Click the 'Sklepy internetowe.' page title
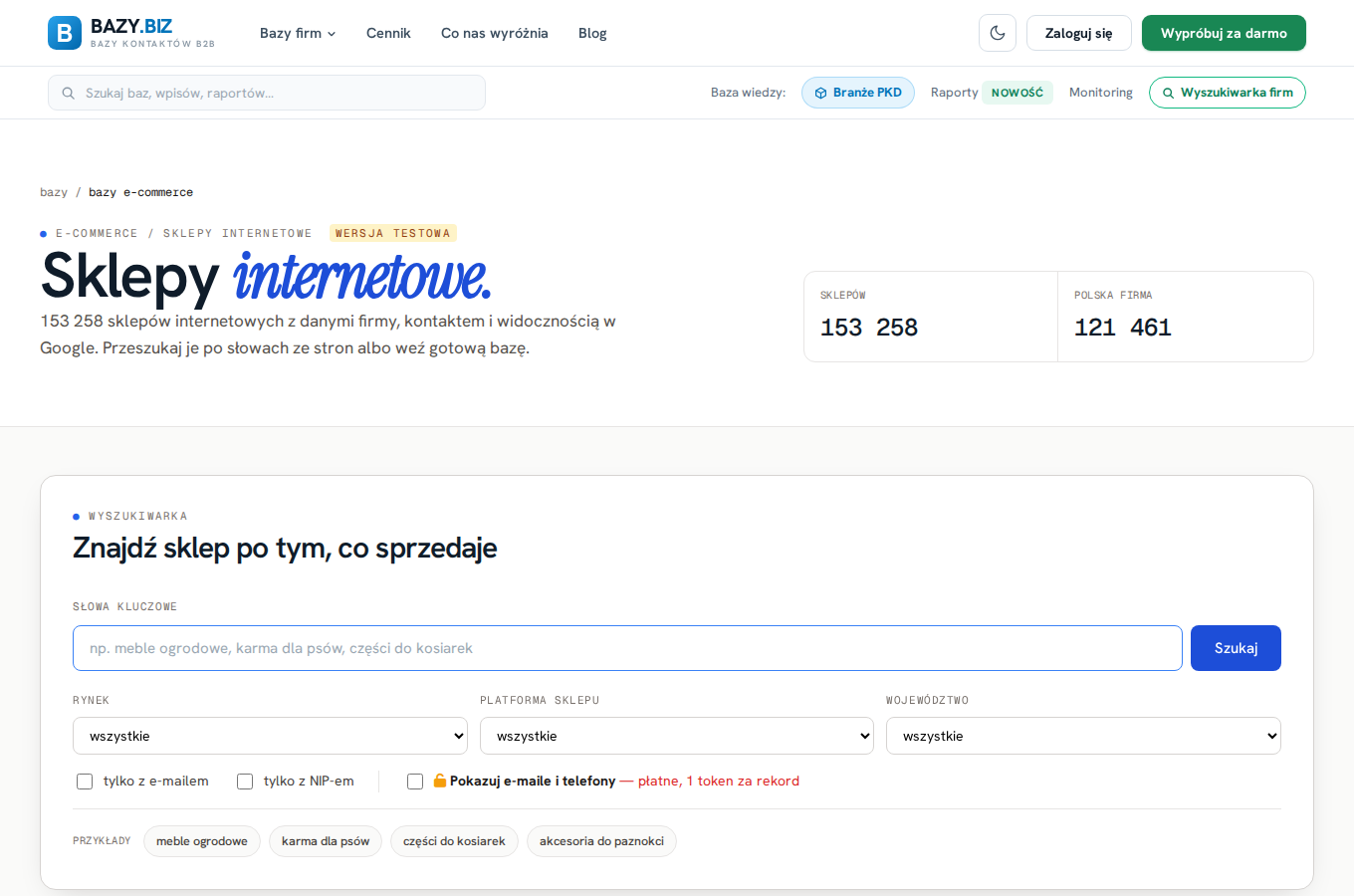The width and height of the screenshot is (1354, 896). pyautogui.click(x=267, y=276)
